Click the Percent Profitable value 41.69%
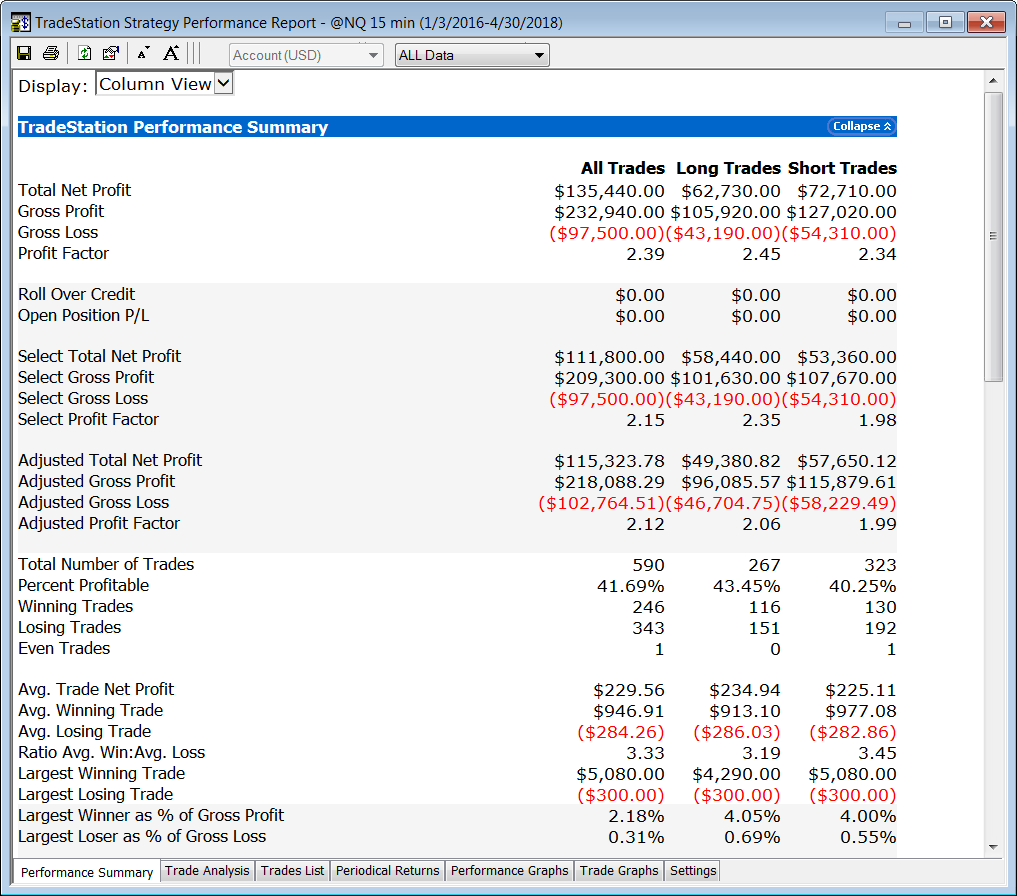Screen dimensions: 1017x896 630,587
